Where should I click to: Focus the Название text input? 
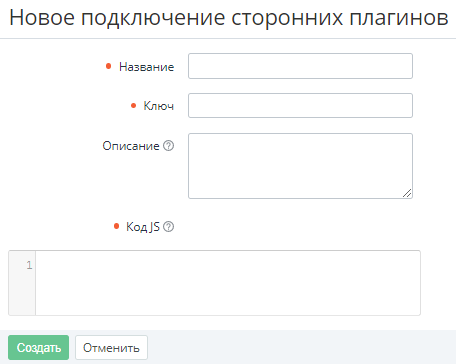pos(300,66)
